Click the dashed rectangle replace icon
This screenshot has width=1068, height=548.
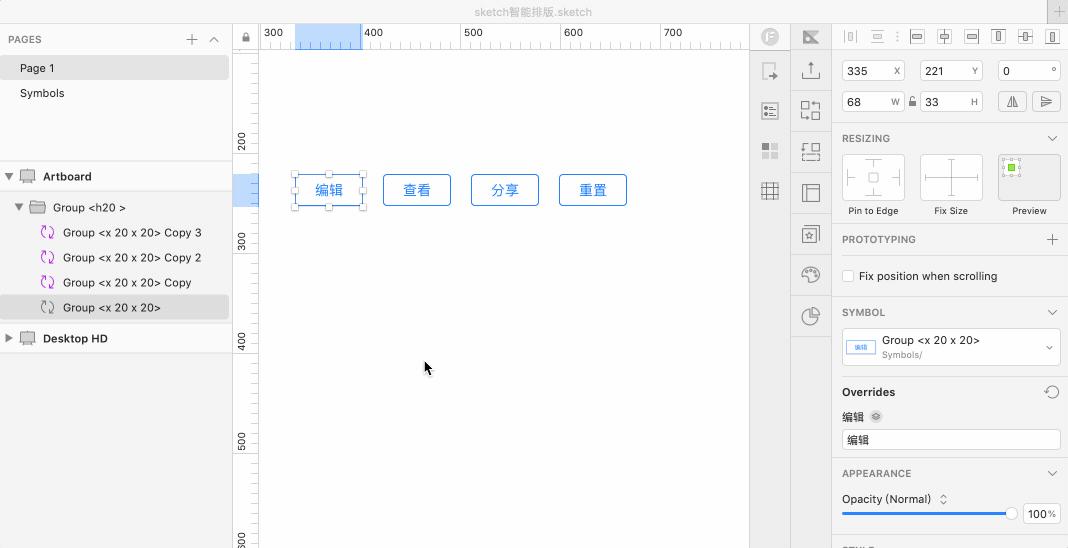click(x=811, y=151)
